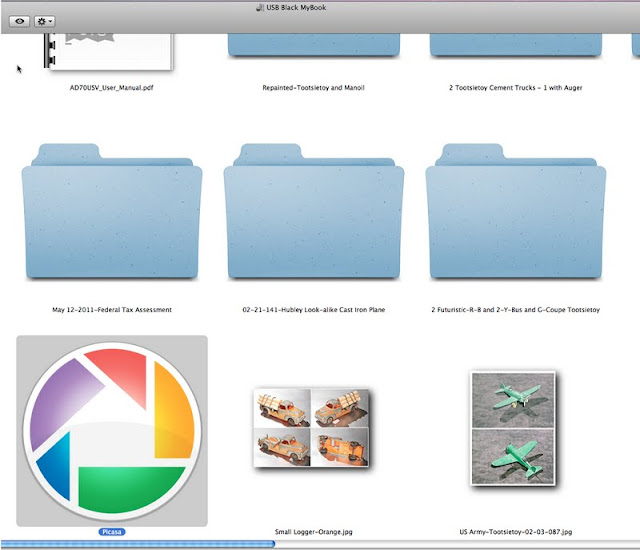
Task: Select the AD70USV_User_Manual.pdf document icon
Action: coord(109,52)
